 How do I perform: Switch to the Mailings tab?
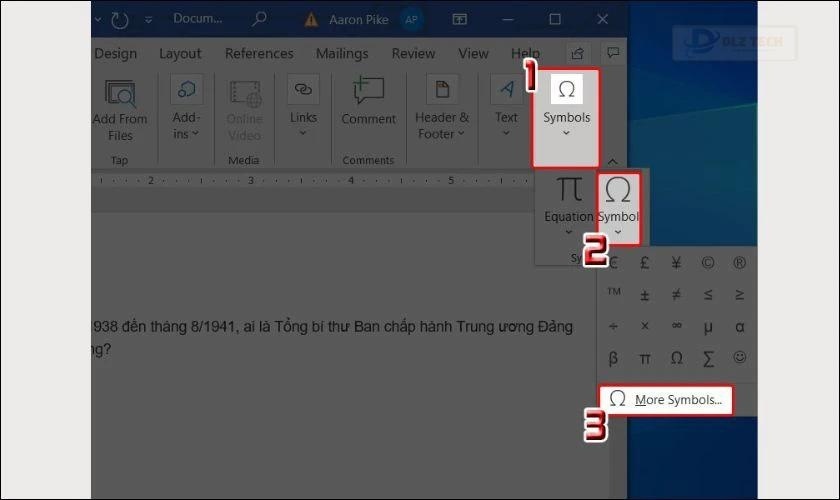pos(342,54)
